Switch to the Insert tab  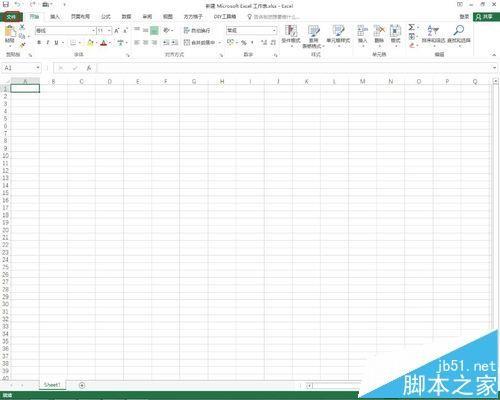pyautogui.click(x=55, y=17)
